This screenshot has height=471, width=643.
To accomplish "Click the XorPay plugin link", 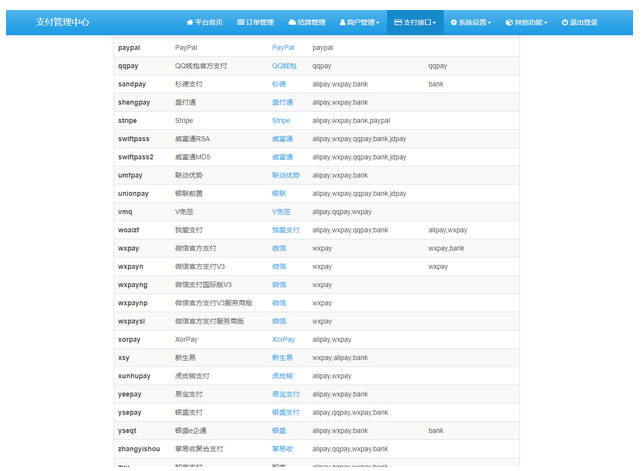I will (x=283, y=339).
